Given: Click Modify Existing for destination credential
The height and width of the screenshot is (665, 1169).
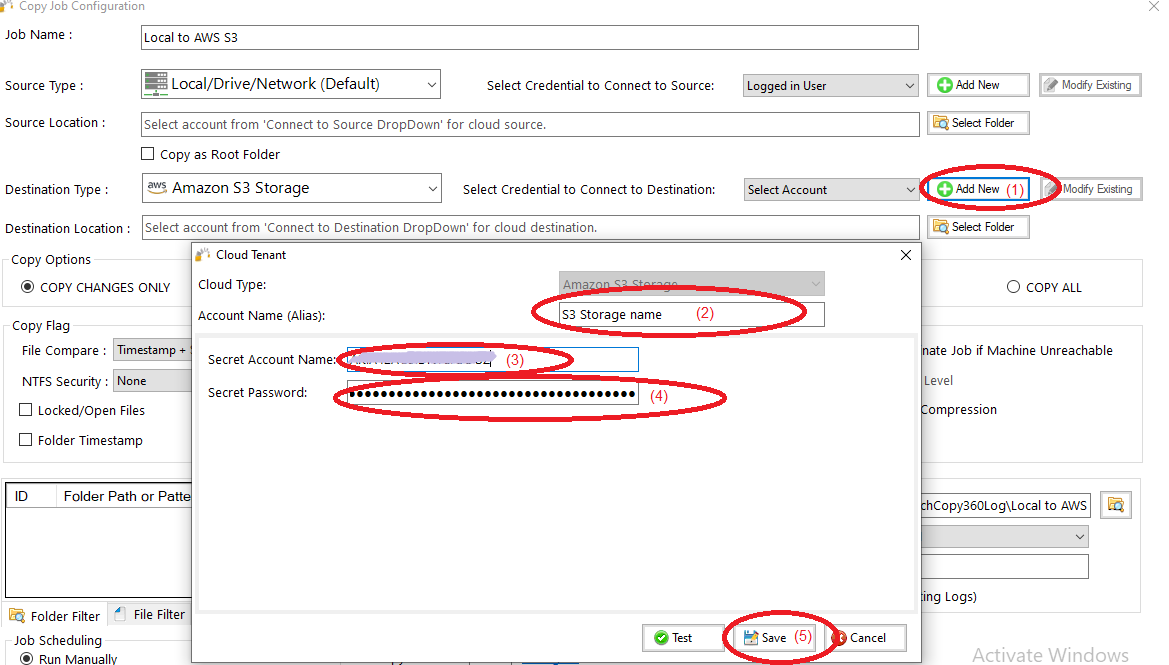Looking at the screenshot, I should click(1091, 189).
